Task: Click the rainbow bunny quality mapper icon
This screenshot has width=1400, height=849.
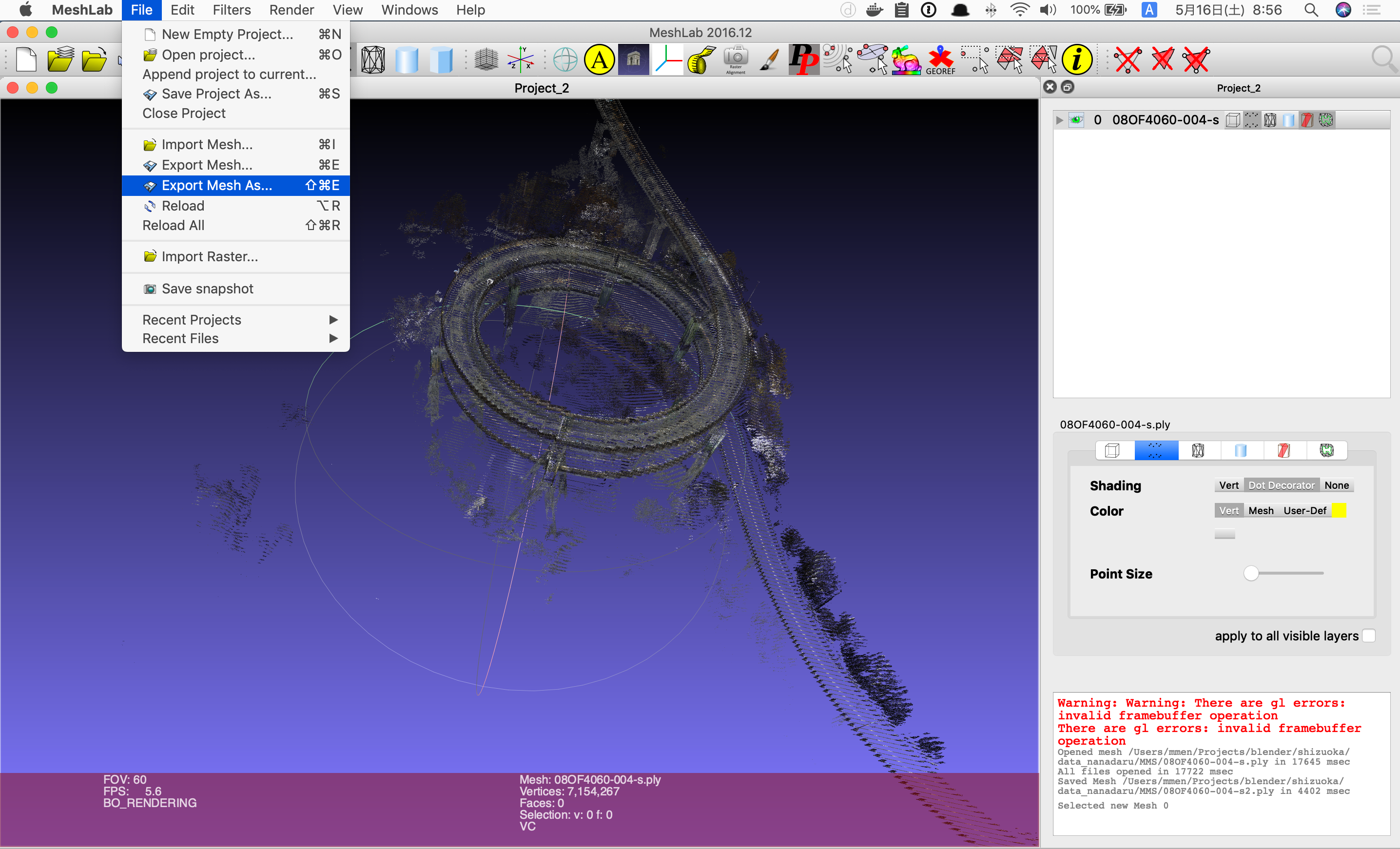Action: [906, 59]
